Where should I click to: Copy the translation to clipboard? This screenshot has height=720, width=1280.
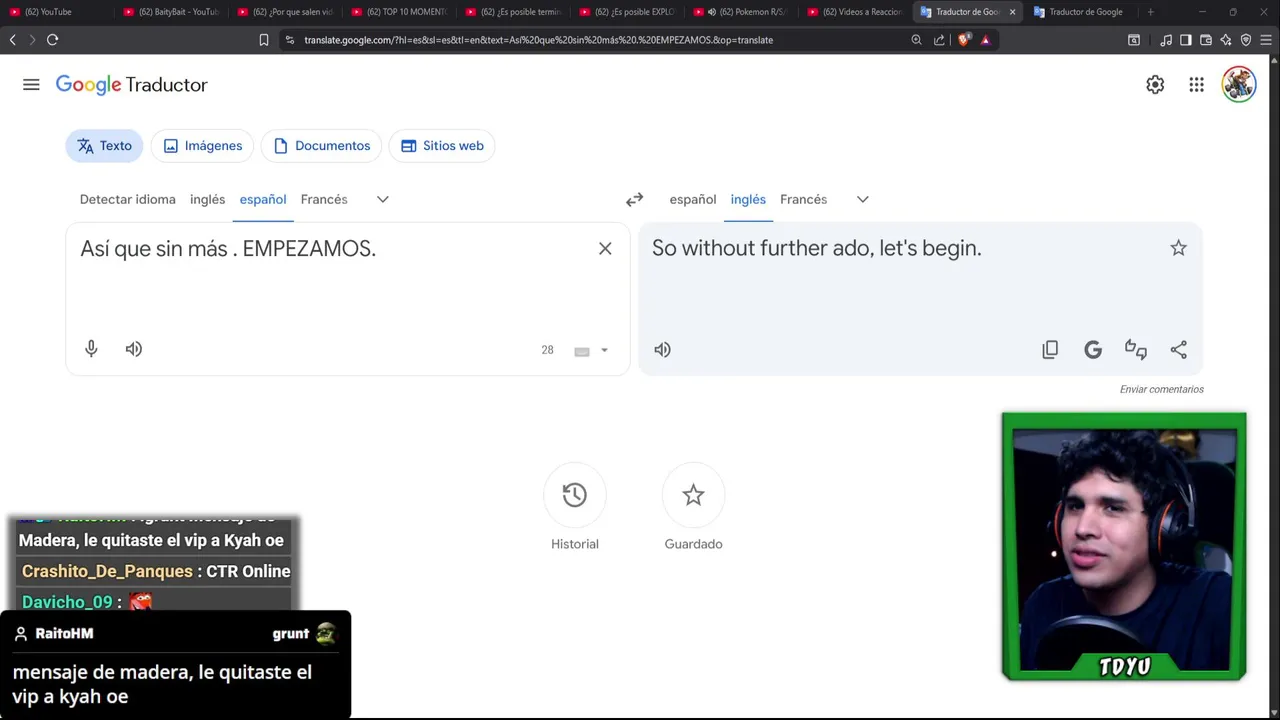[x=1050, y=350]
